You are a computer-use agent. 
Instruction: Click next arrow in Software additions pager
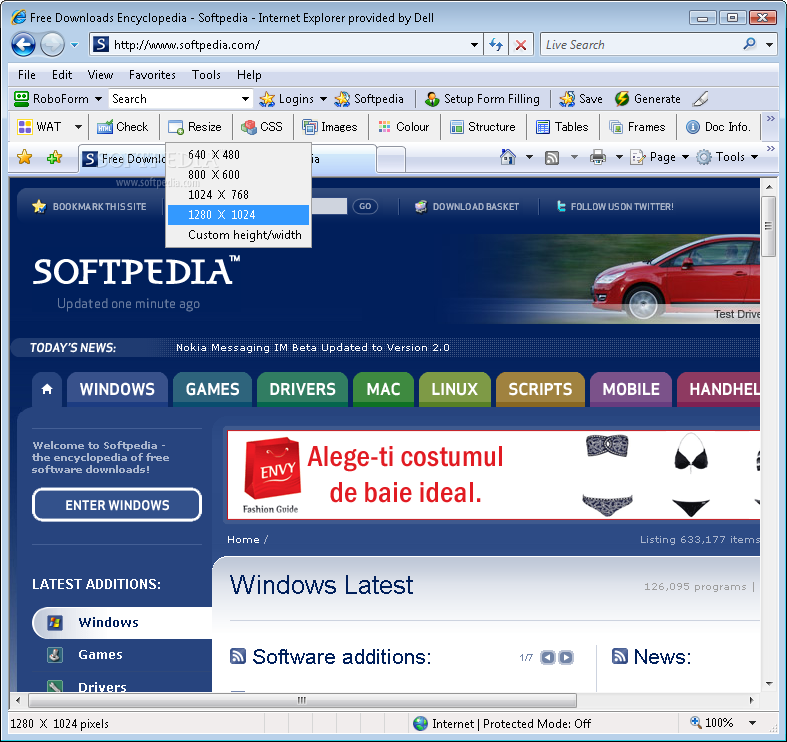tap(566, 657)
